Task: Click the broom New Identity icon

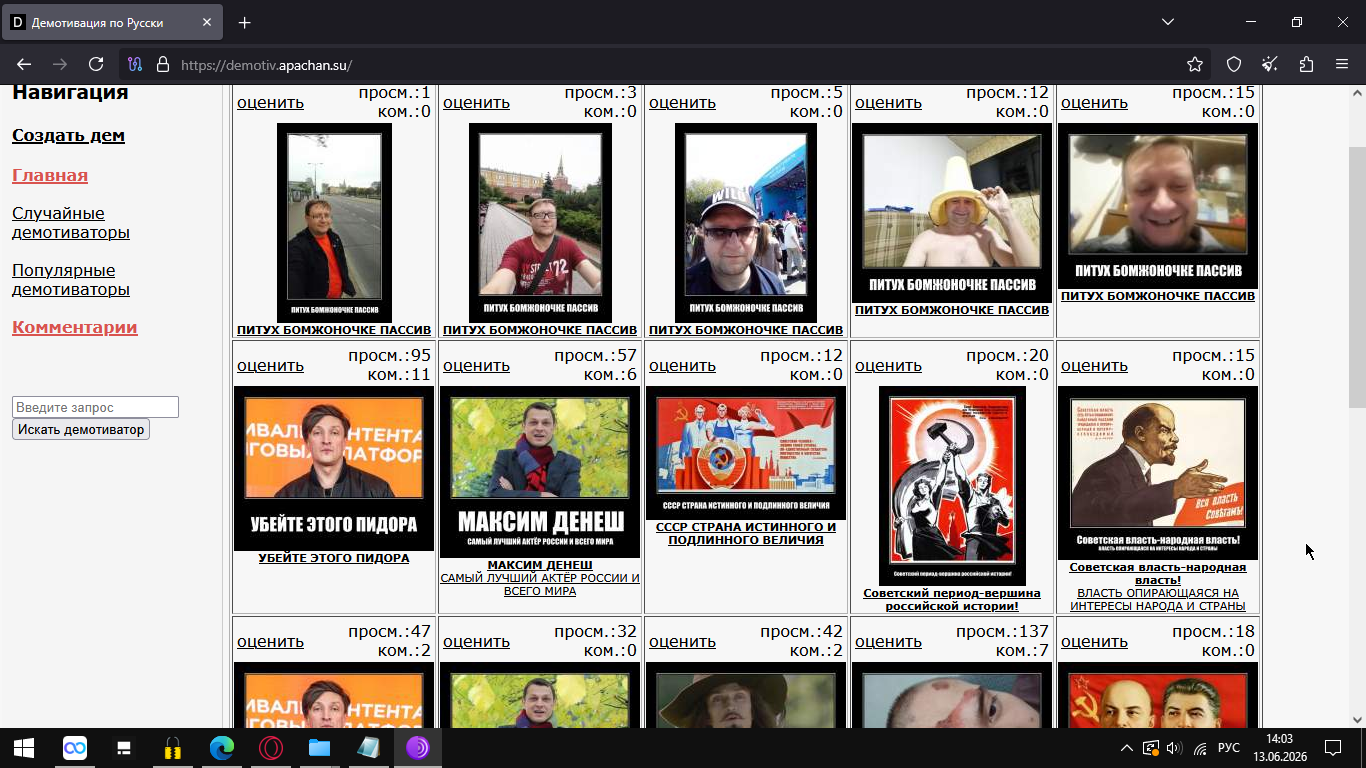Action: click(1270, 64)
